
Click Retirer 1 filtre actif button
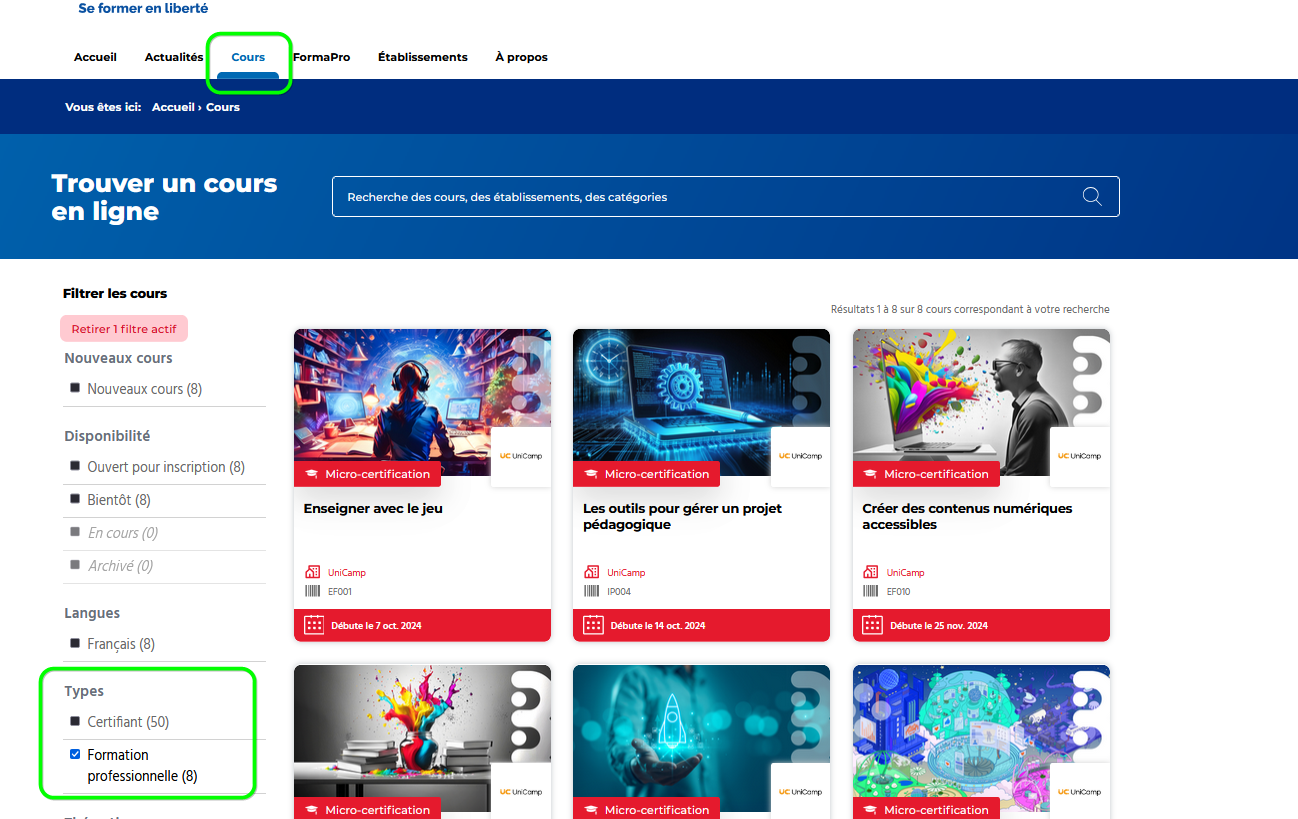124,329
